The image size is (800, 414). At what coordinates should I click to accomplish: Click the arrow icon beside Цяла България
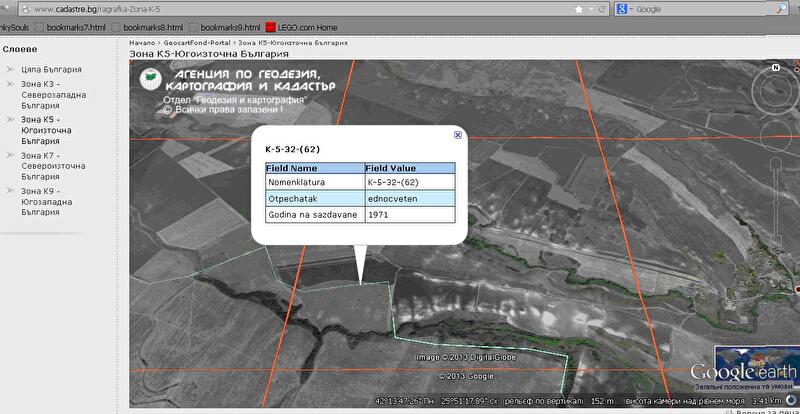tap(10, 69)
